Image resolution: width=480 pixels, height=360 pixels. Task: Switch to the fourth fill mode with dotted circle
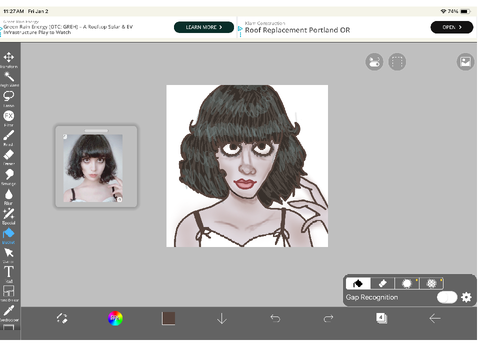[x=432, y=283]
